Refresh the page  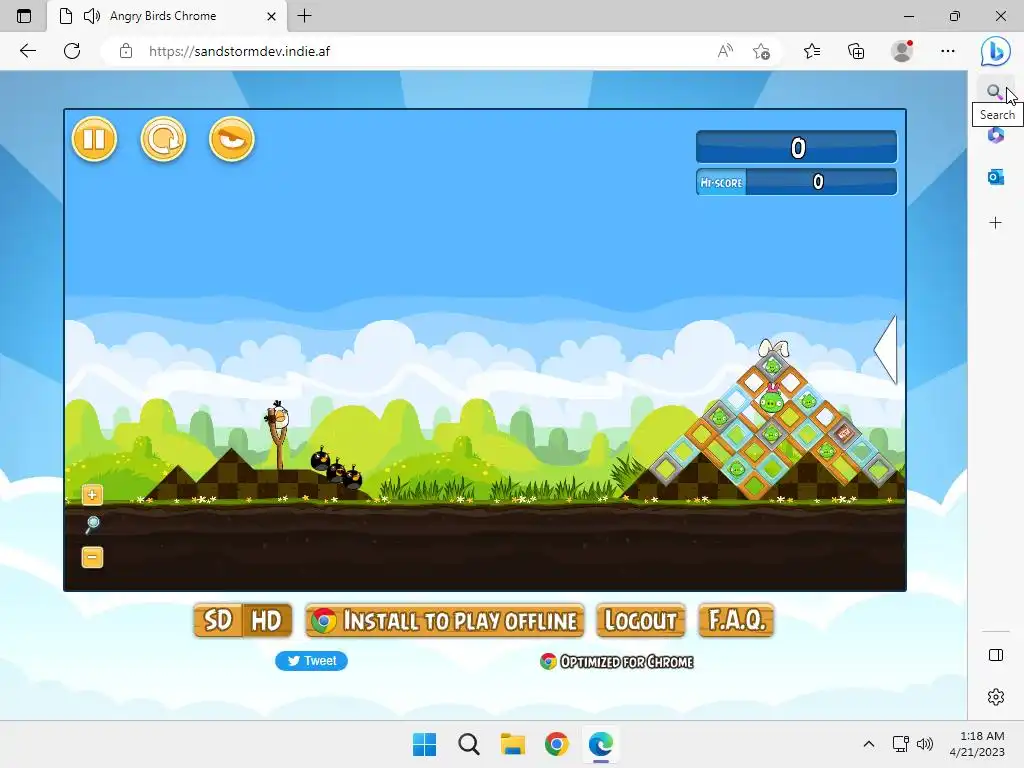pyautogui.click(x=72, y=51)
